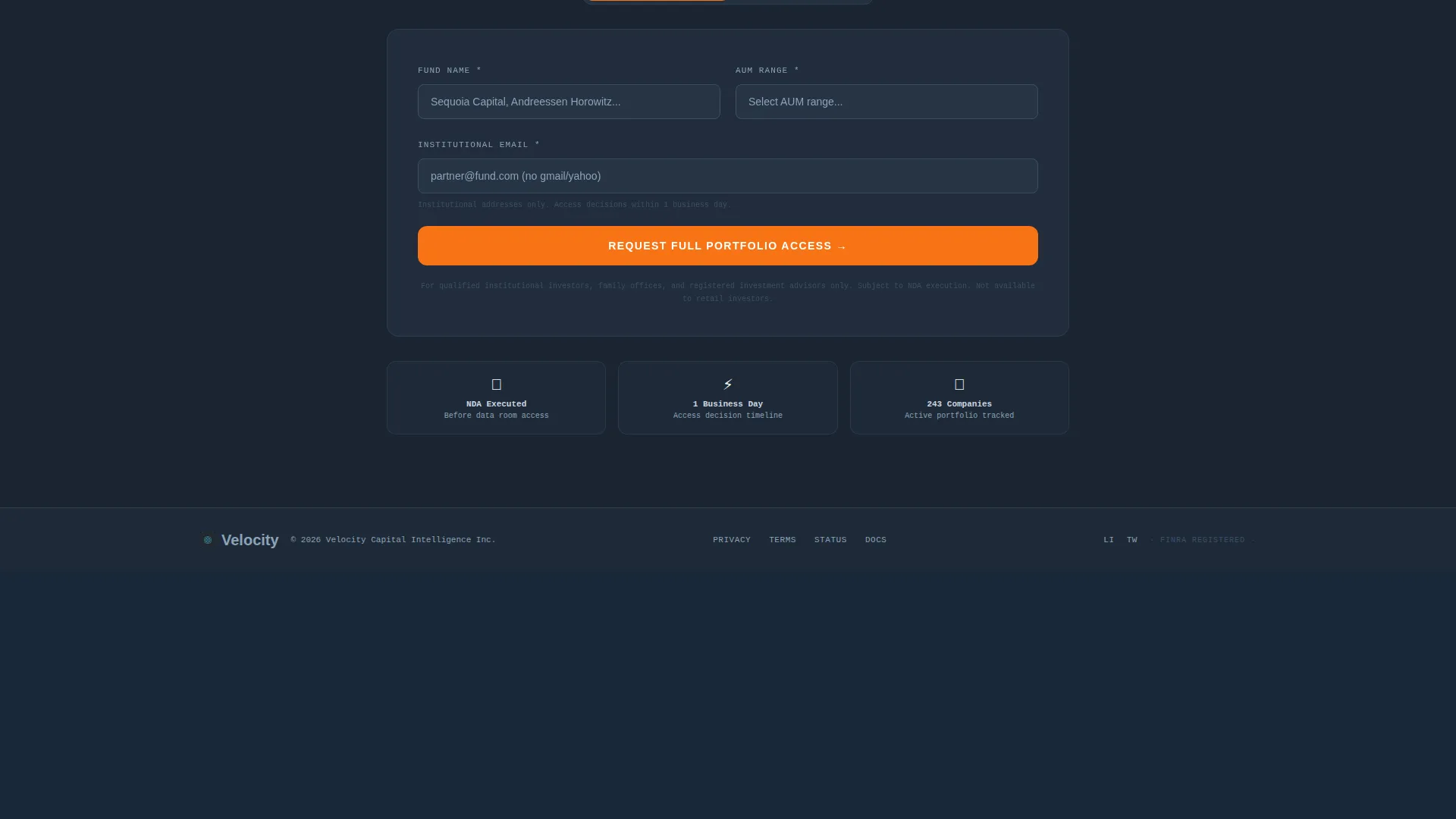
Task: Click the 'FUND NAME *' label
Action: pos(450,71)
